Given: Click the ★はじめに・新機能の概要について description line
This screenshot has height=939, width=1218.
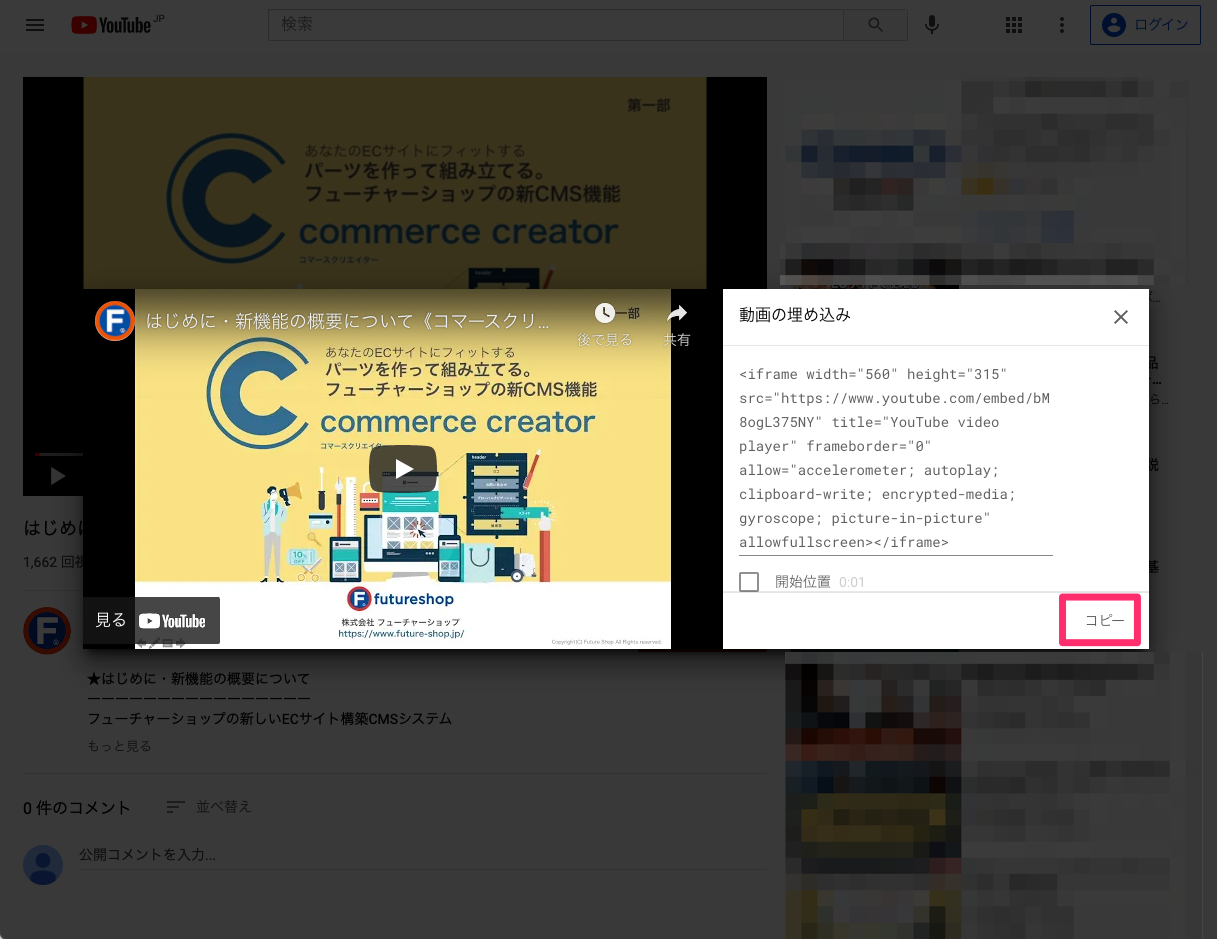Looking at the screenshot, I should click(199, 679).
